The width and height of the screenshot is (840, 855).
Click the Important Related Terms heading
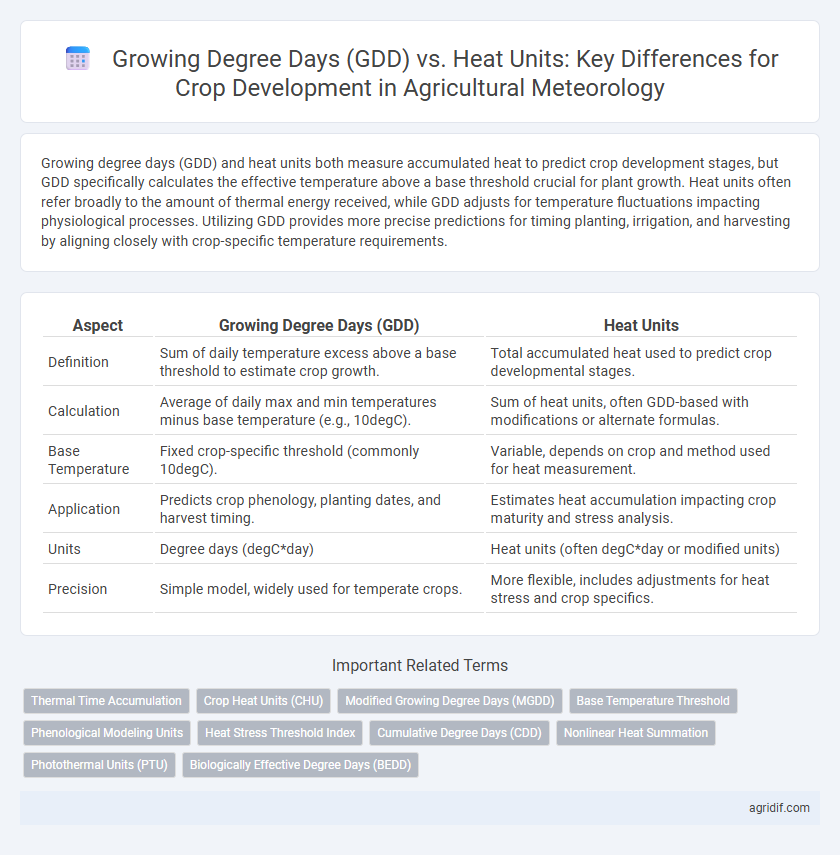419,665
